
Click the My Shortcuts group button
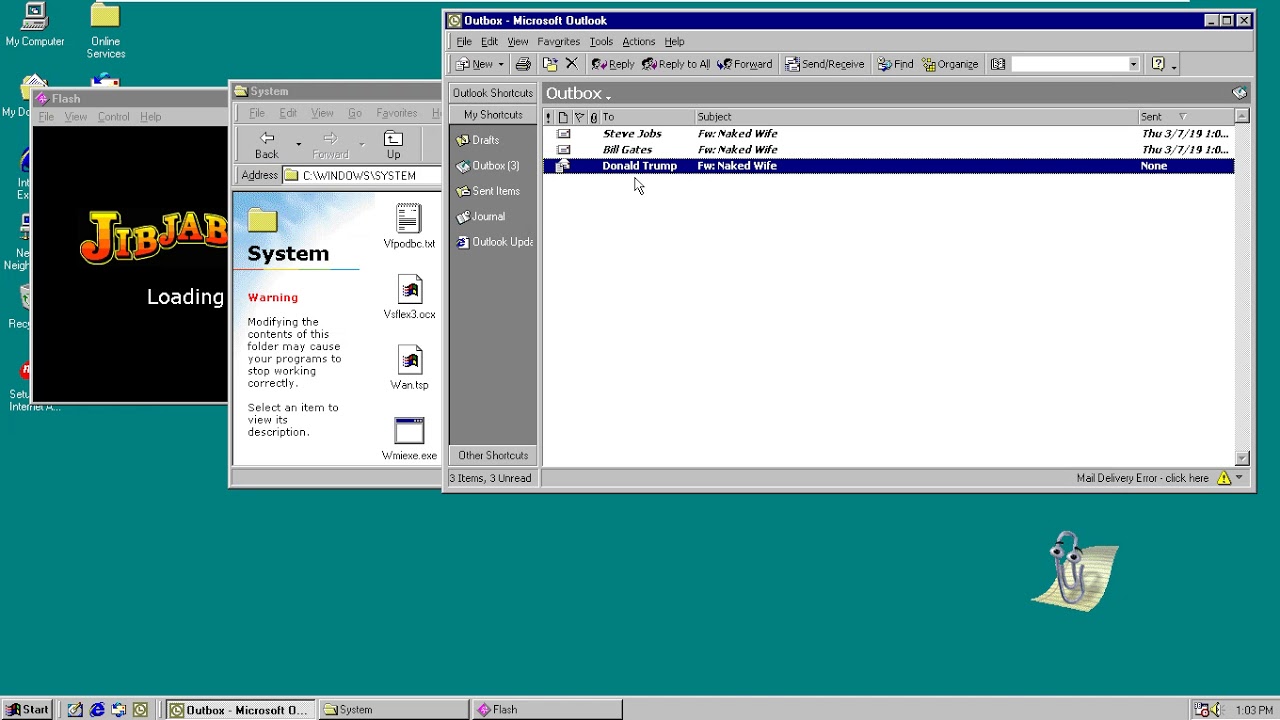coord(493,115)
